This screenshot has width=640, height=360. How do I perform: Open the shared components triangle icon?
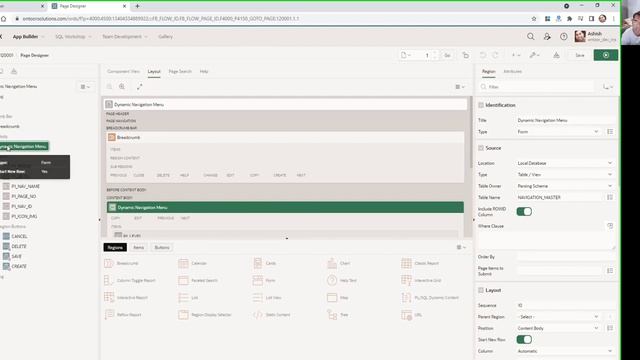556,55
